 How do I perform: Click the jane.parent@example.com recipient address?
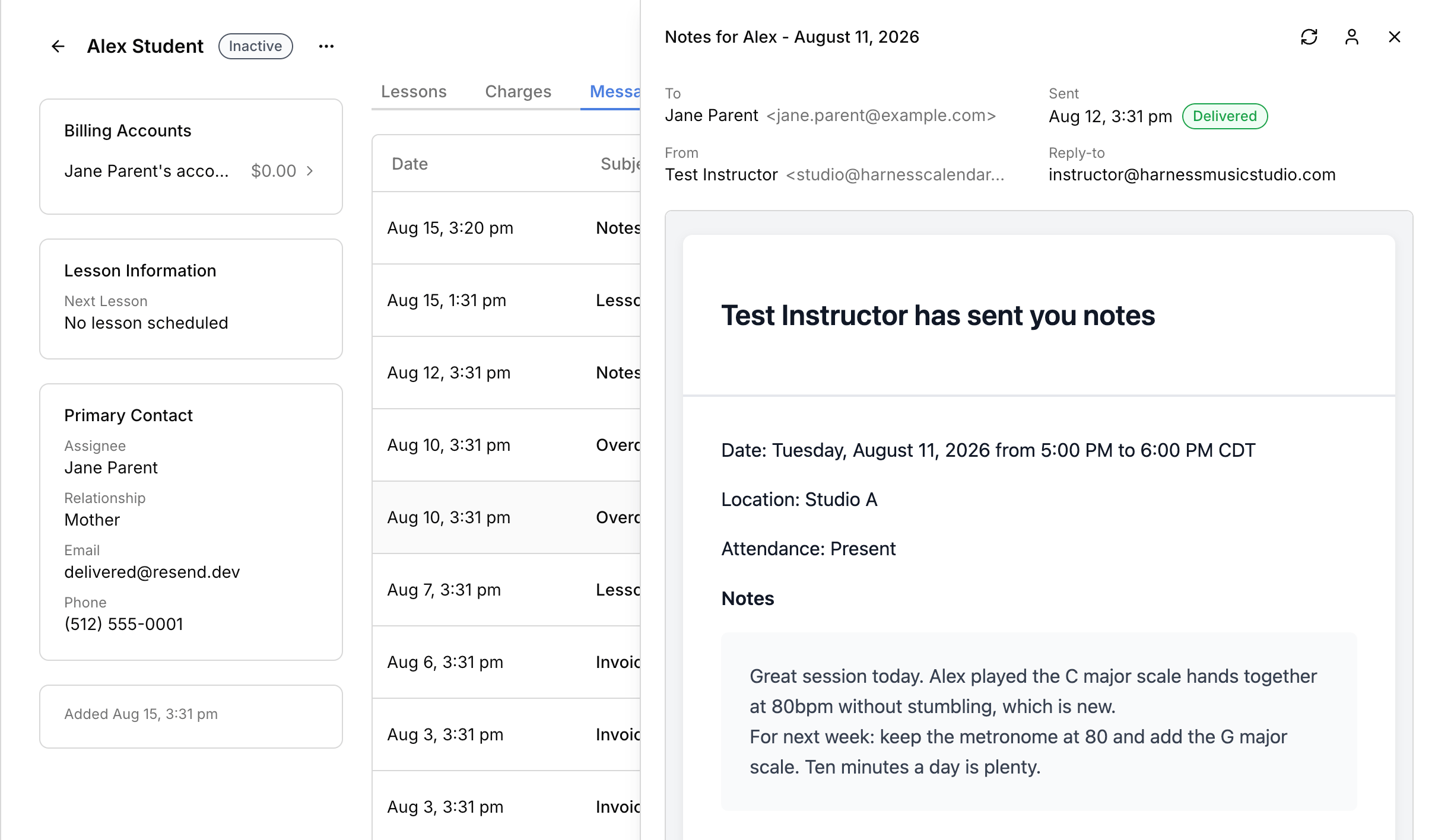coord(881,115)
